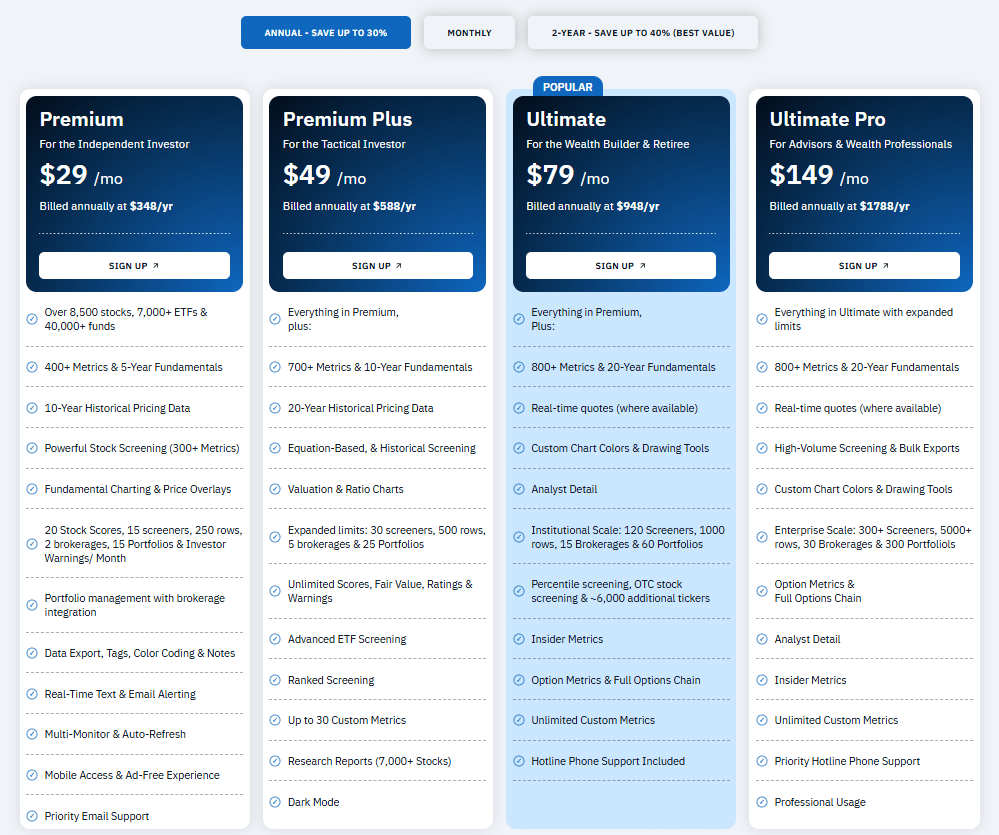Image resolution: width=999 pixels, height=835 pixels.
Task: Click checkmark icon beside Multi-Monitor & Auto-Refresh
Action: point(32,734)
